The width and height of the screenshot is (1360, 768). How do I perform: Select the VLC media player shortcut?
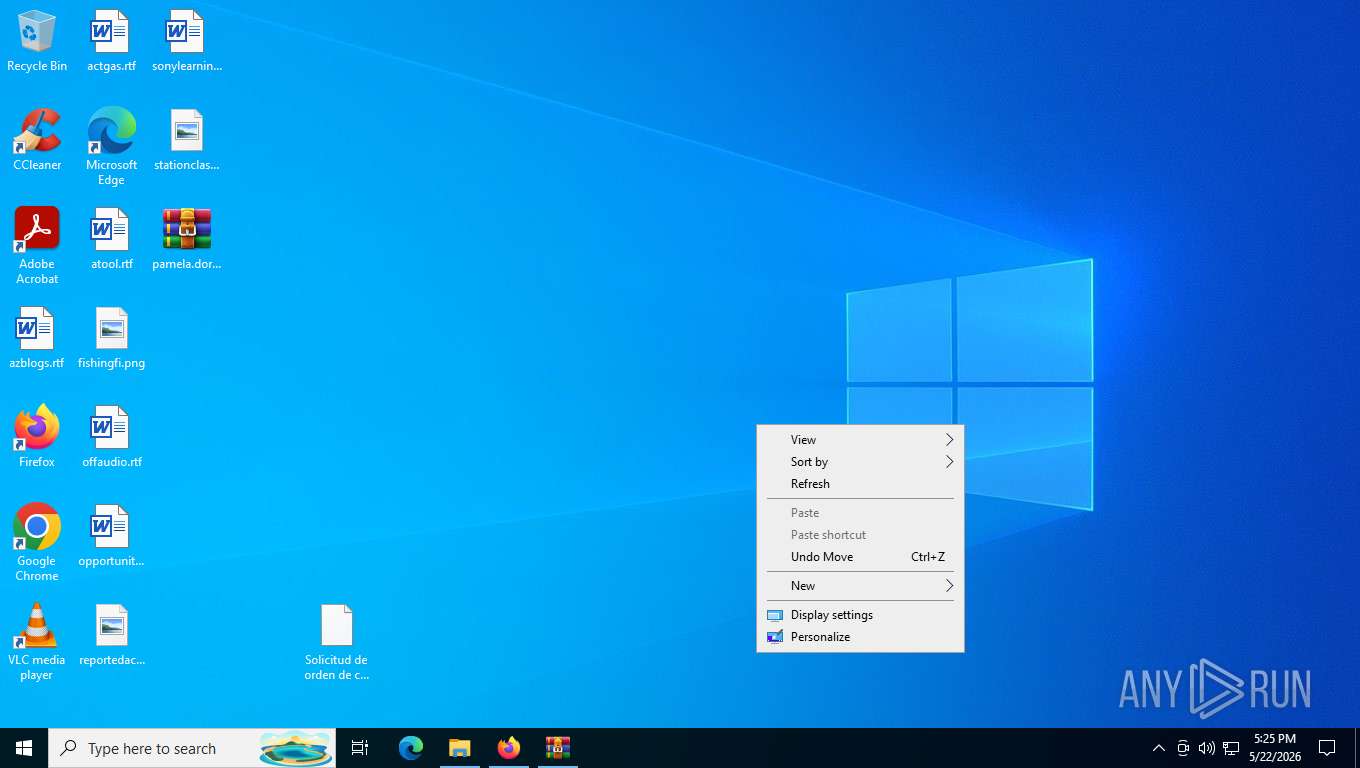pos(37,642)
